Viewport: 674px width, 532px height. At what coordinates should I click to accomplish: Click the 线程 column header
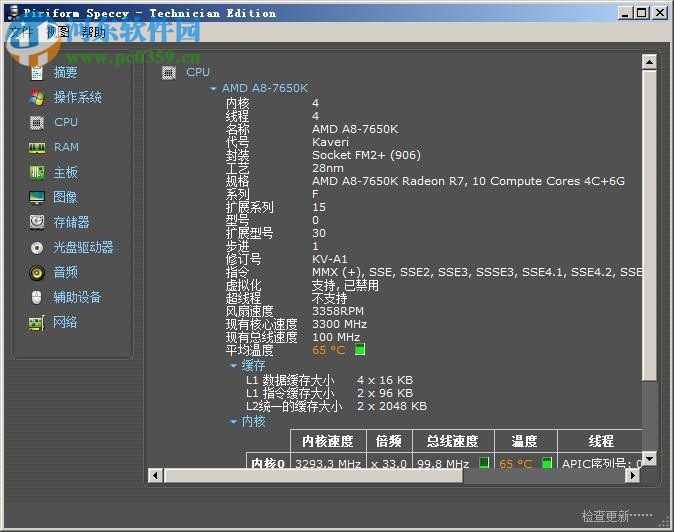coord(600,441)
